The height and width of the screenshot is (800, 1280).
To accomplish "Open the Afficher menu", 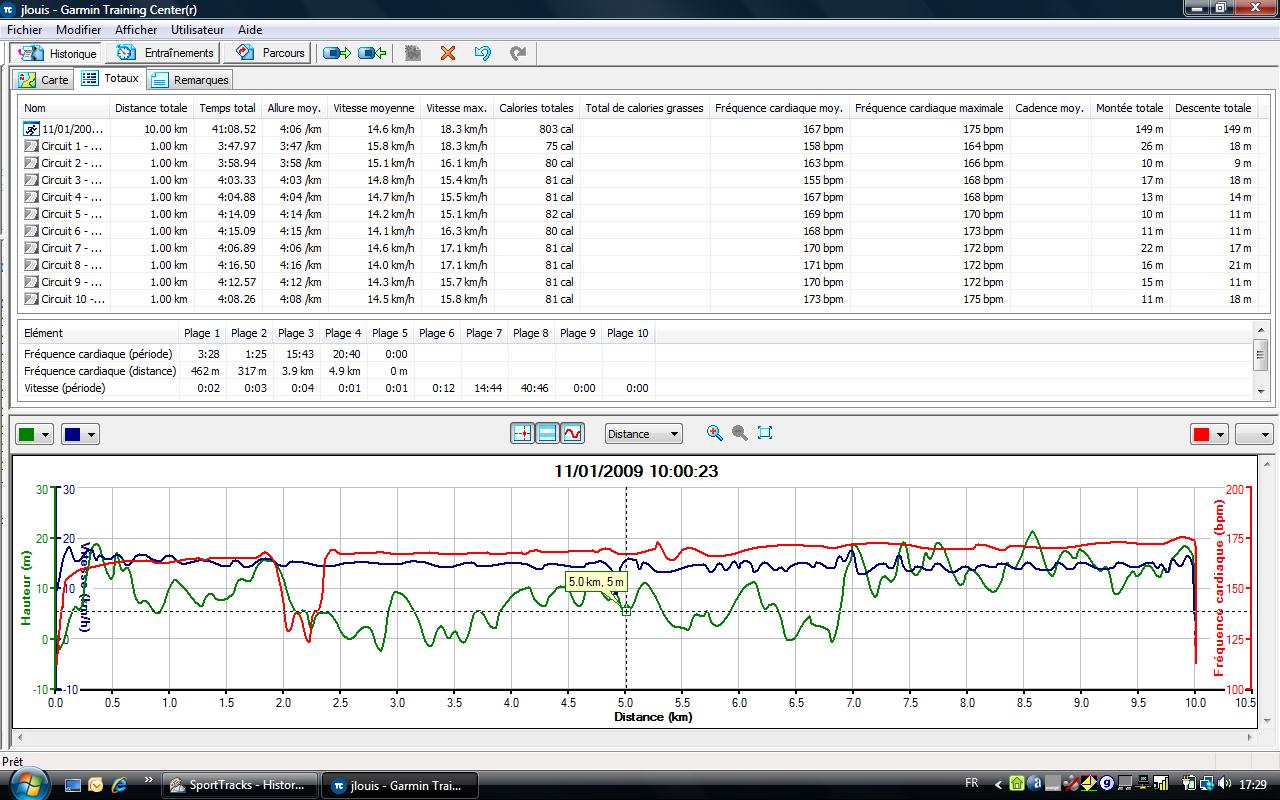I will coord(136,30).
